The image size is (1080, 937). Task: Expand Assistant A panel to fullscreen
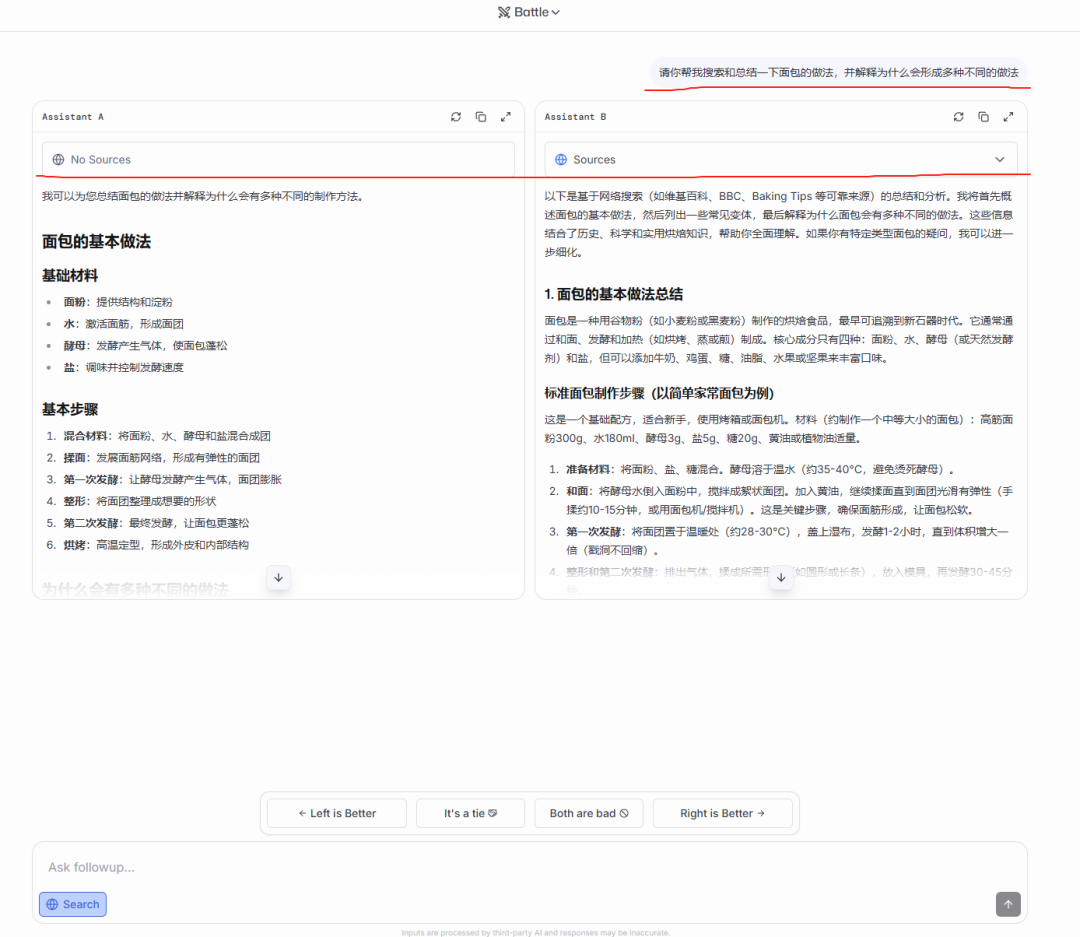coord(506,117)
